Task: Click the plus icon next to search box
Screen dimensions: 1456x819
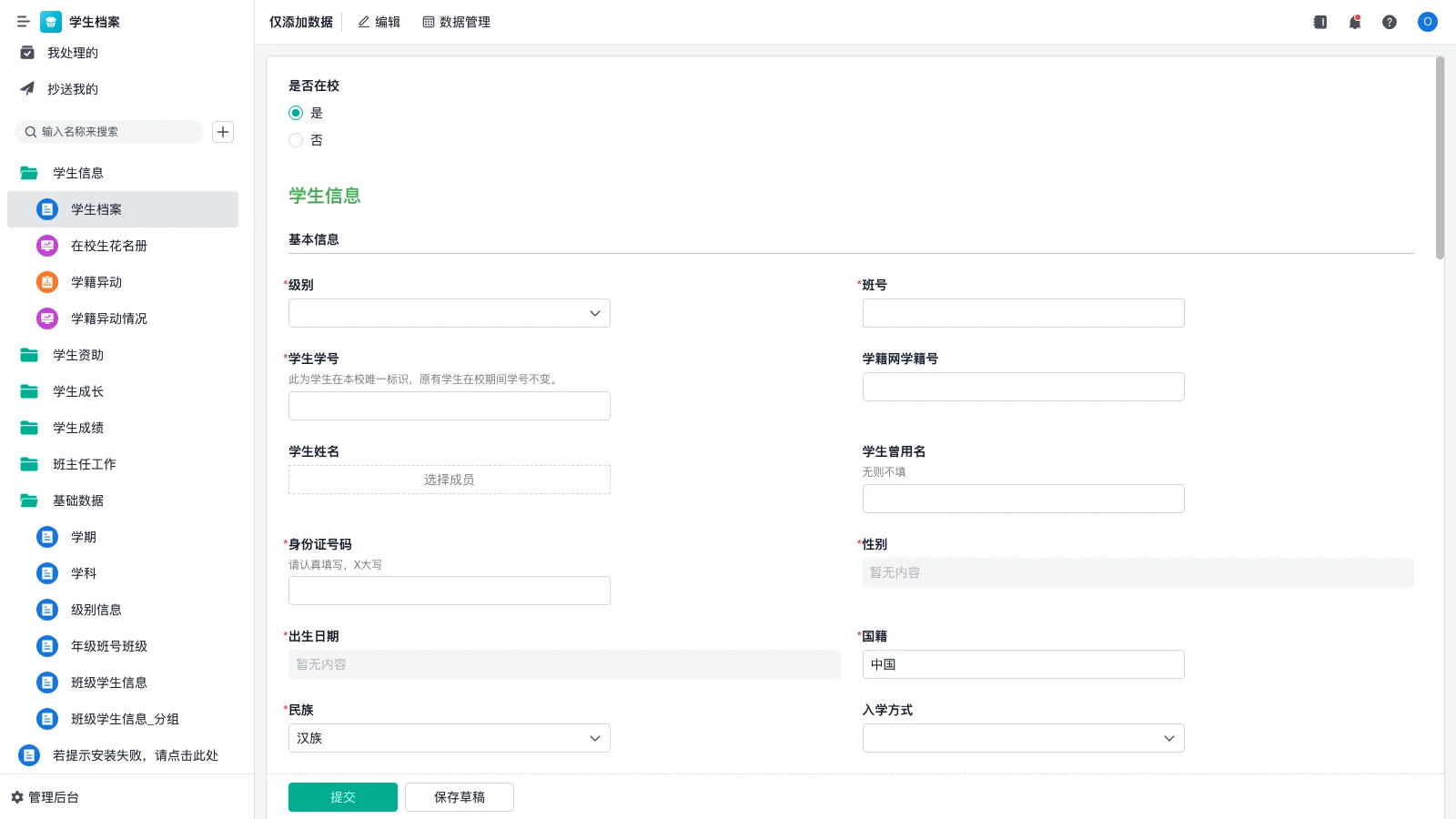Action: 222,131
